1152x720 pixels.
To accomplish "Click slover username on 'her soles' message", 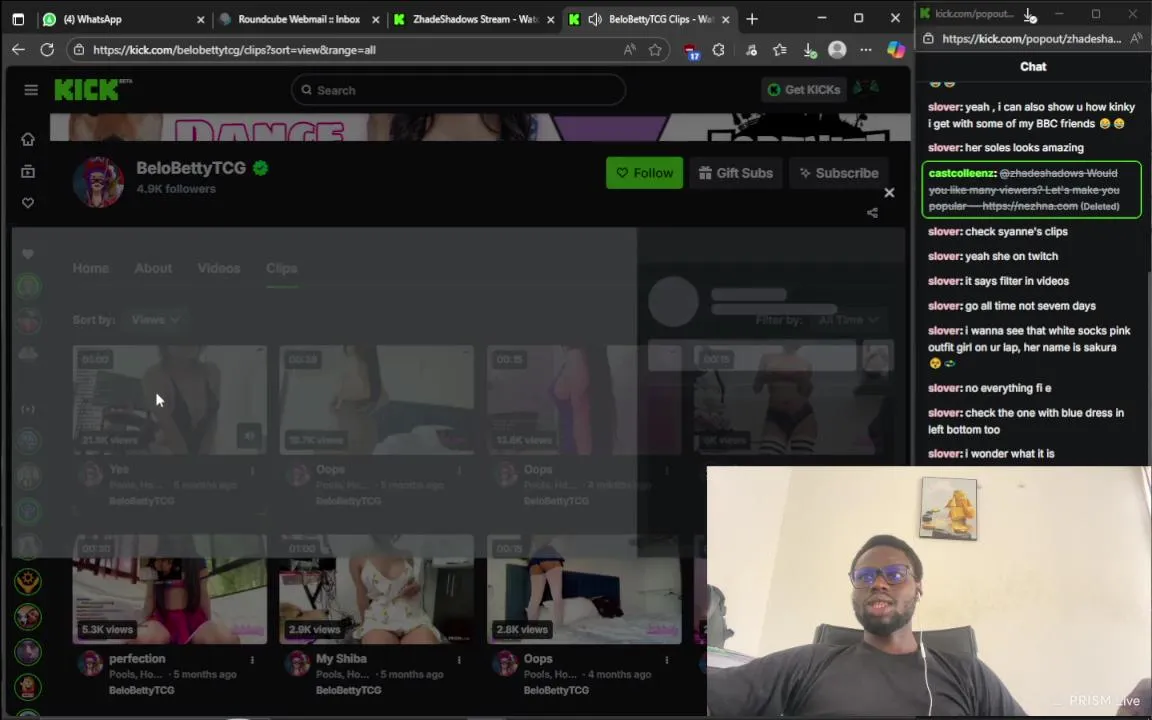I will pos(943,148).
